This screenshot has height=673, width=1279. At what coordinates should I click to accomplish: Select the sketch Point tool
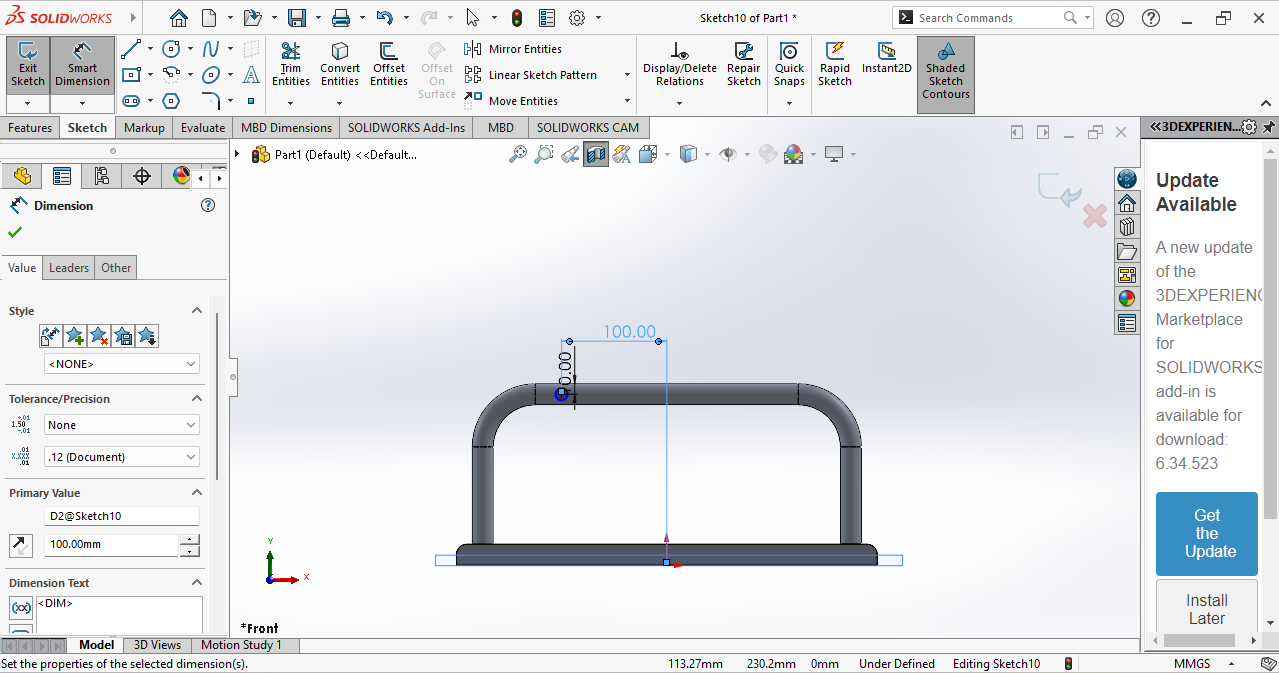click(251, 100)
